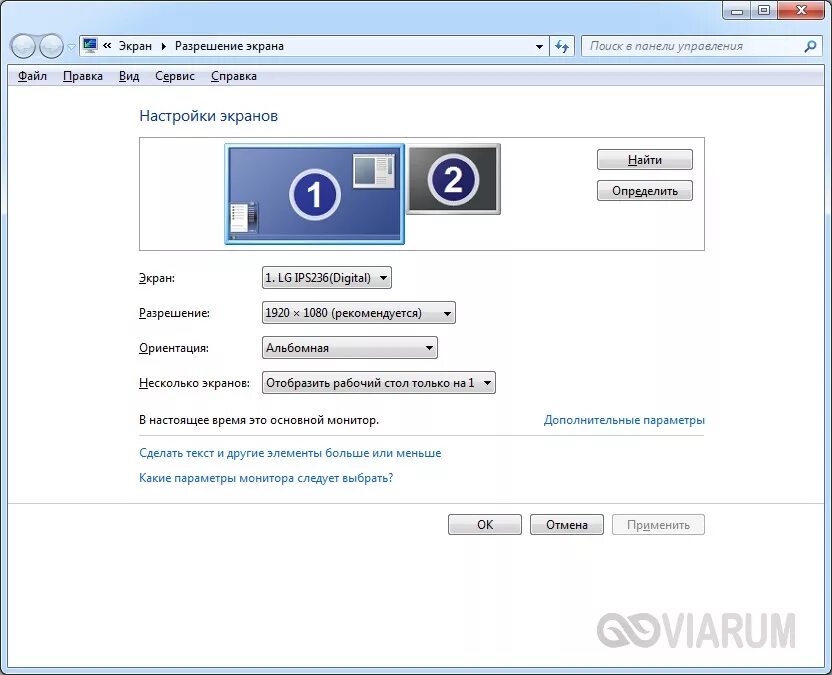The image size is (832, 675).
Task: Open the Сервис menu
Action: point(175,76)
